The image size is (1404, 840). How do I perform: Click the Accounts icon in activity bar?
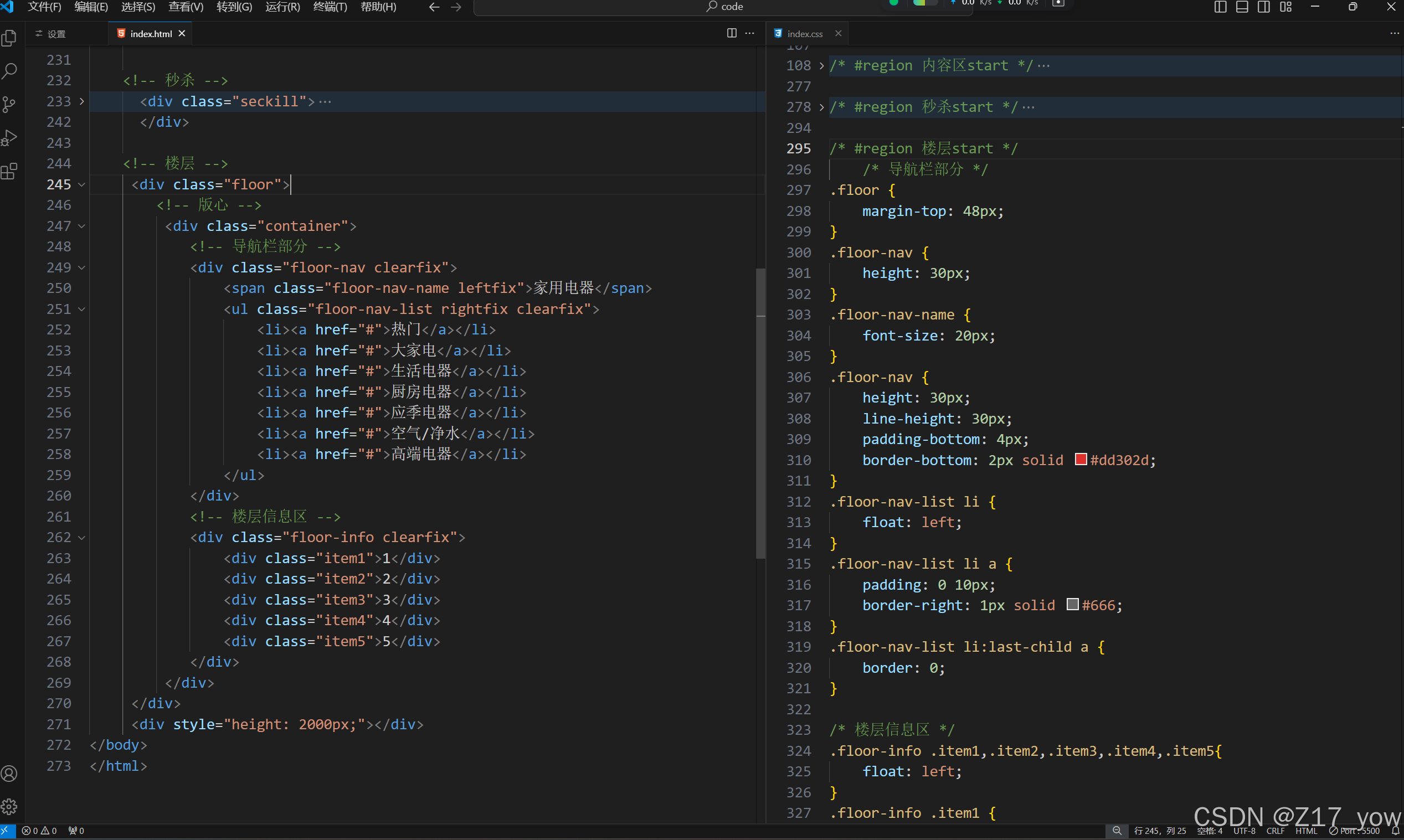[x=9, y=773]
